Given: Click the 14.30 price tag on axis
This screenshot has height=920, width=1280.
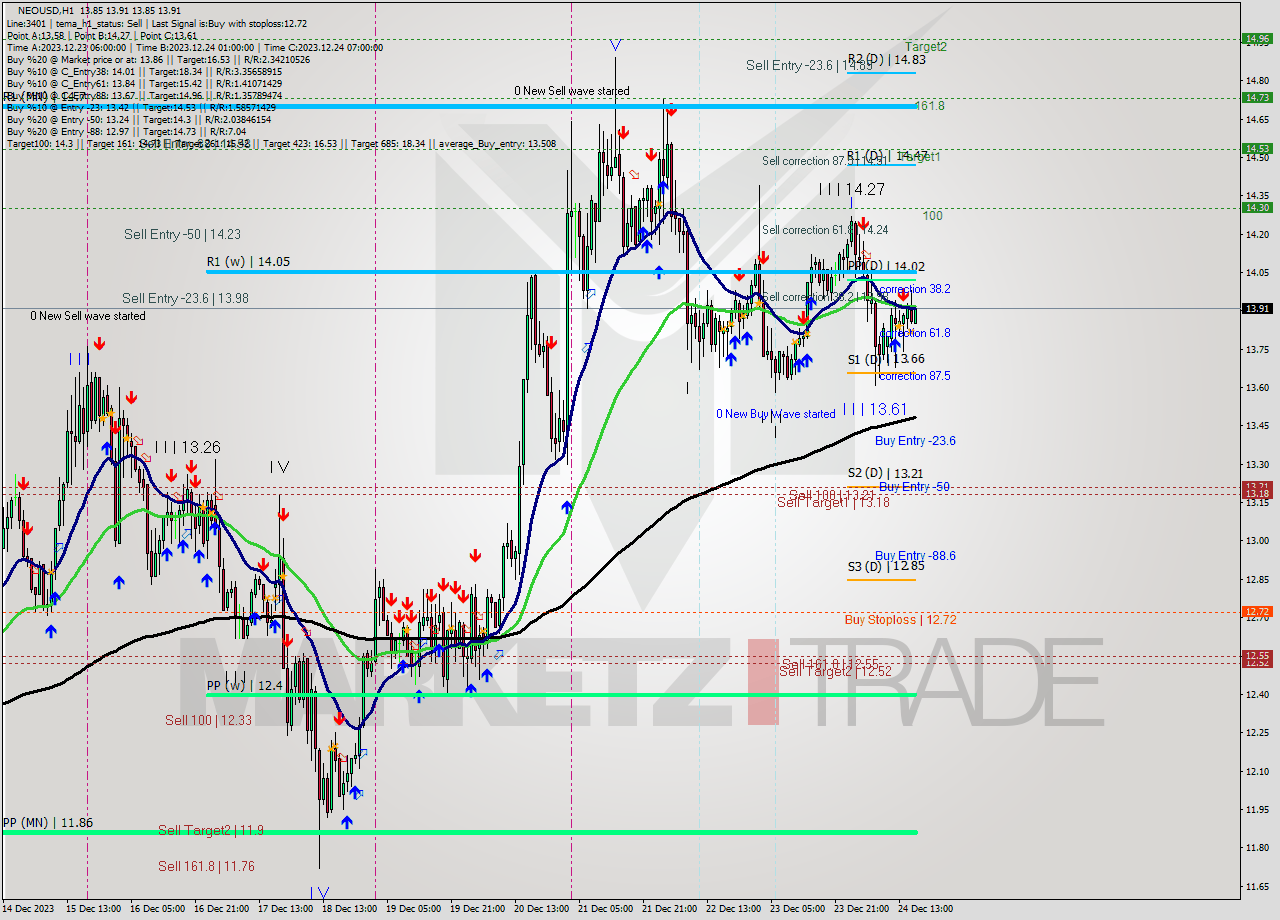Looking at the screenshot, I should pos(1257,207).
